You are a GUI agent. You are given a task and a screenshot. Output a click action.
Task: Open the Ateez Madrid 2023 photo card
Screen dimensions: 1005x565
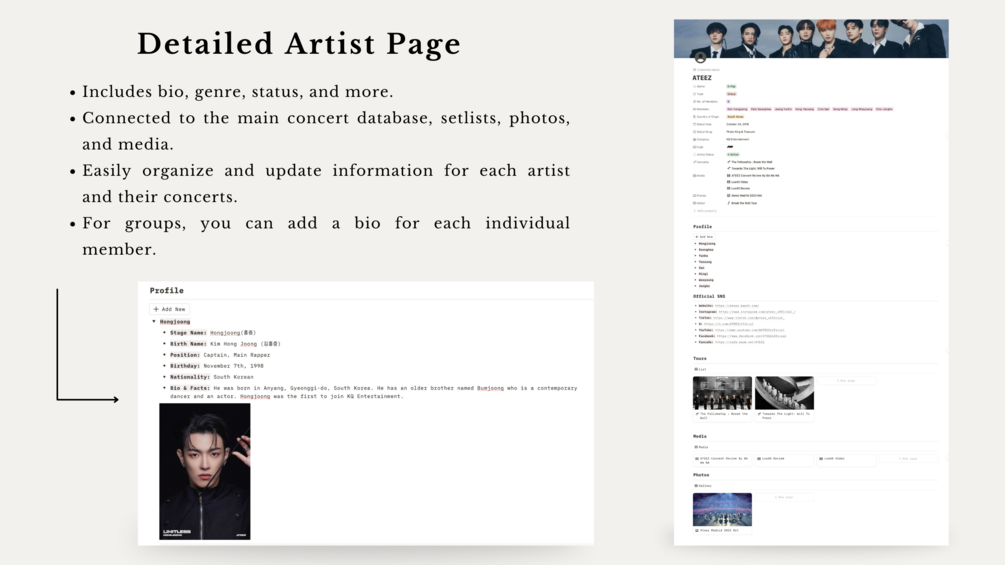722,513
